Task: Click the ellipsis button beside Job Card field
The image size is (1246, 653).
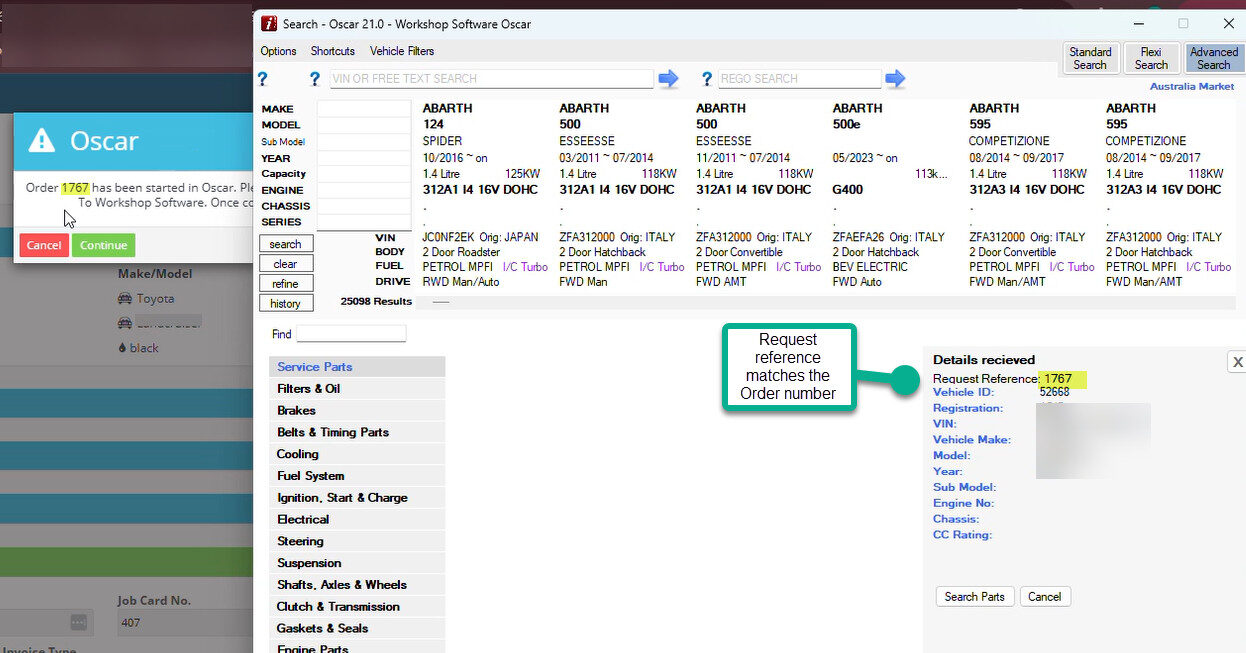Action: pyautogui.click(x=79, y=623)
